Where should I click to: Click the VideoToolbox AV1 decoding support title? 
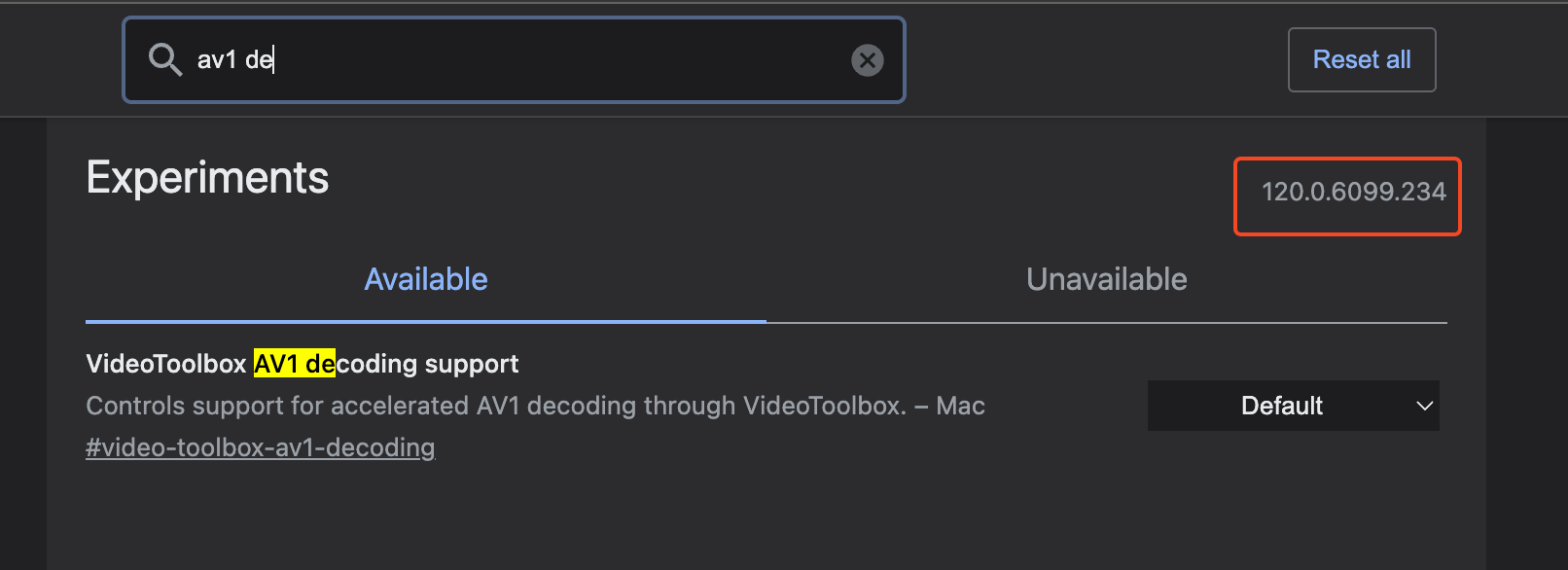pyautogui.click(x=302, y=364)
